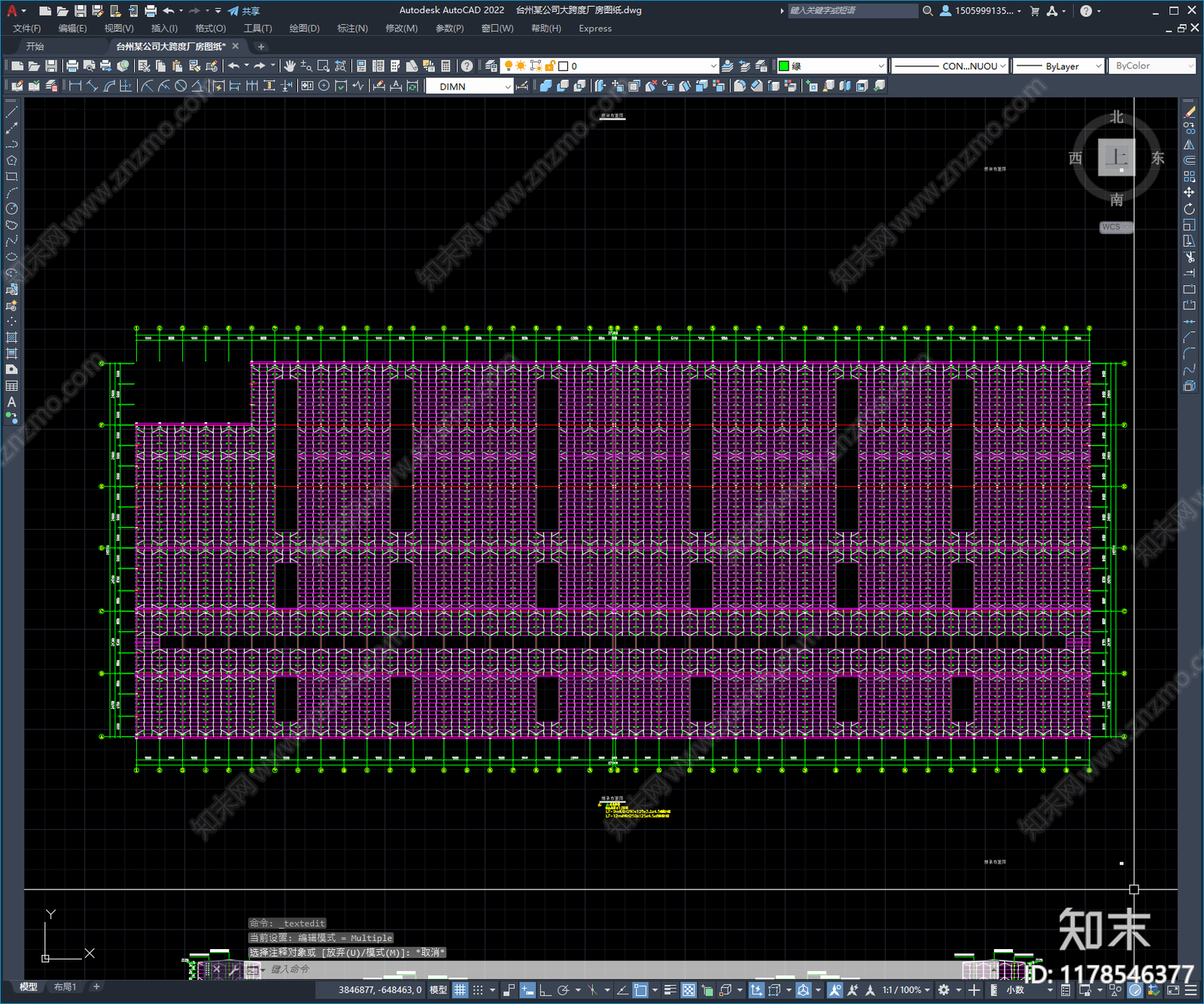Click the keyword search input field

tap(852, 11)
